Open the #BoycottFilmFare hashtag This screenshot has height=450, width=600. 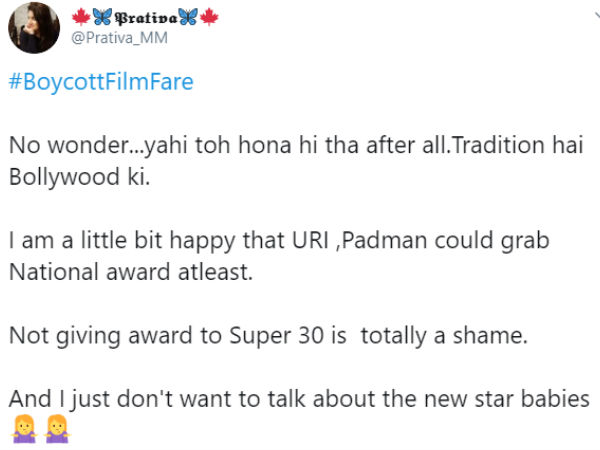tap(101, 82)
